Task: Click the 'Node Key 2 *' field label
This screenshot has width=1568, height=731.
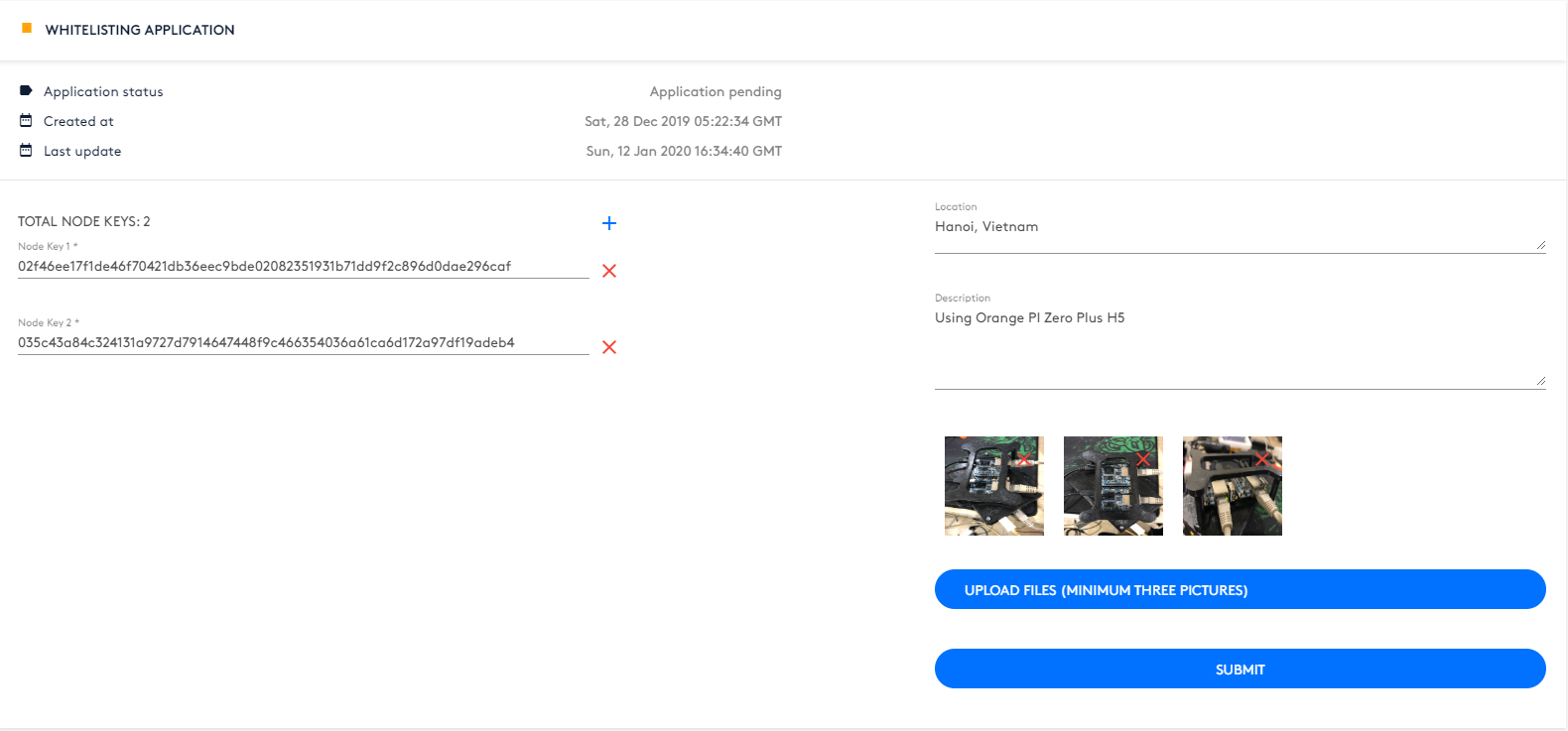Action: click(x=49, y=322)
